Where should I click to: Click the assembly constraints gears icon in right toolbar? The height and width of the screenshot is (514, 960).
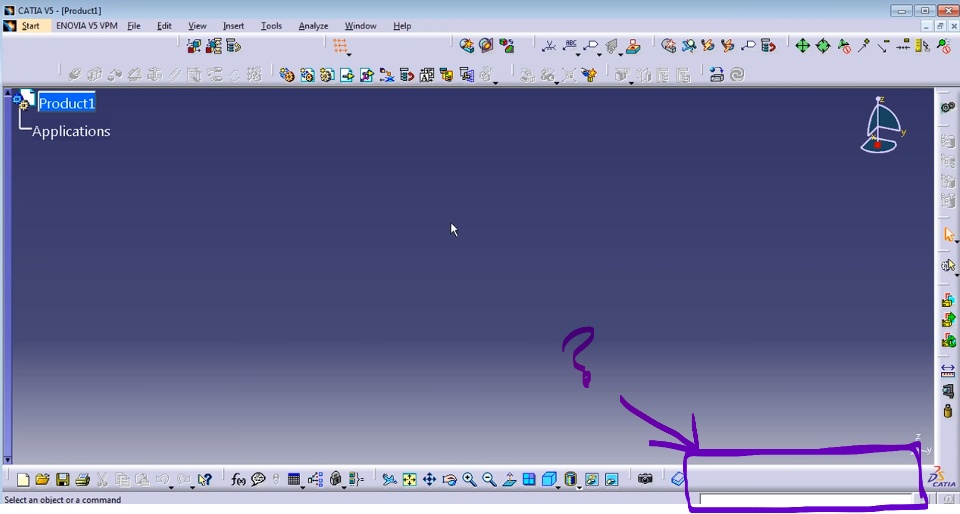948,108
